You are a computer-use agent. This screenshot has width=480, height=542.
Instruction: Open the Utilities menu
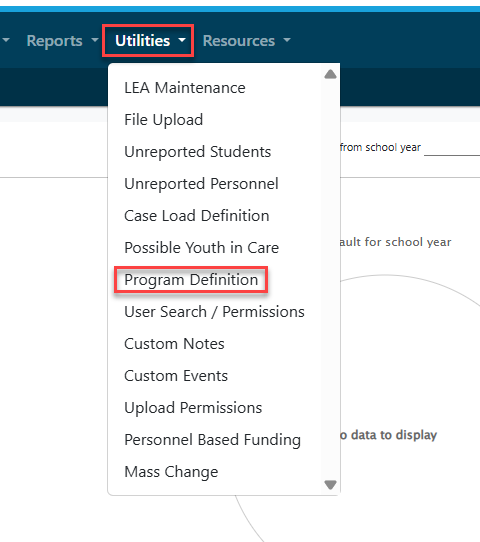click(x=148, y=41)
